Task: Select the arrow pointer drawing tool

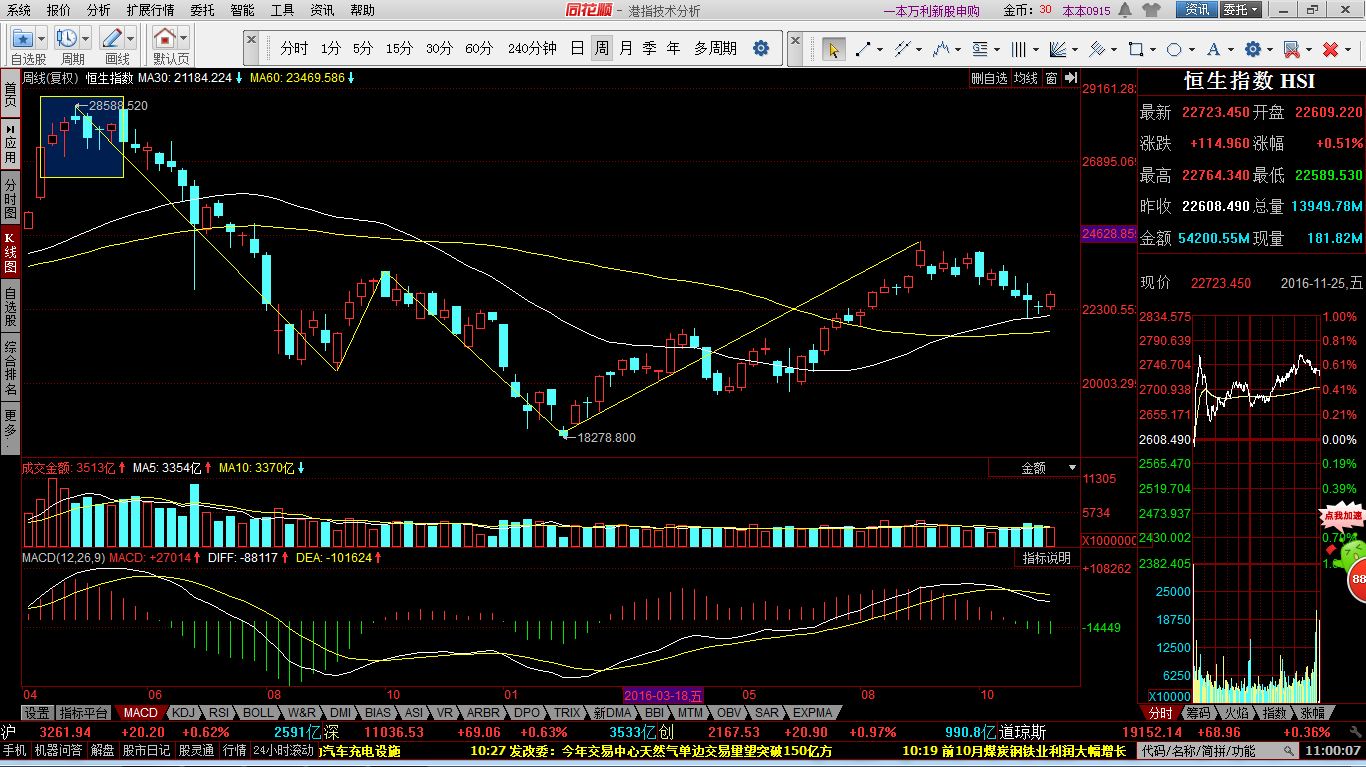Action: pos(832,49)
